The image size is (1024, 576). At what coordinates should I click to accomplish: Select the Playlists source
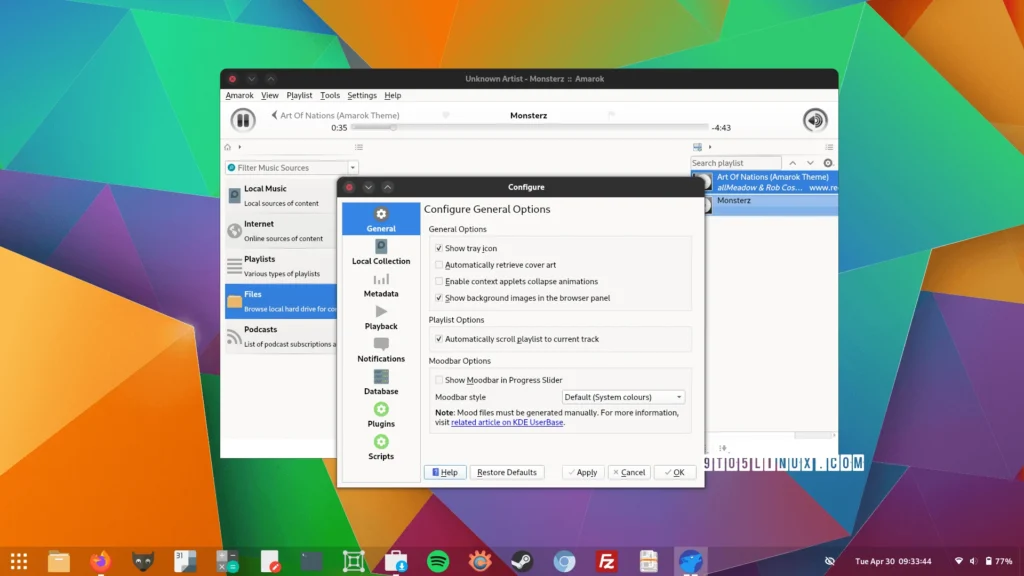coord(281,266)
